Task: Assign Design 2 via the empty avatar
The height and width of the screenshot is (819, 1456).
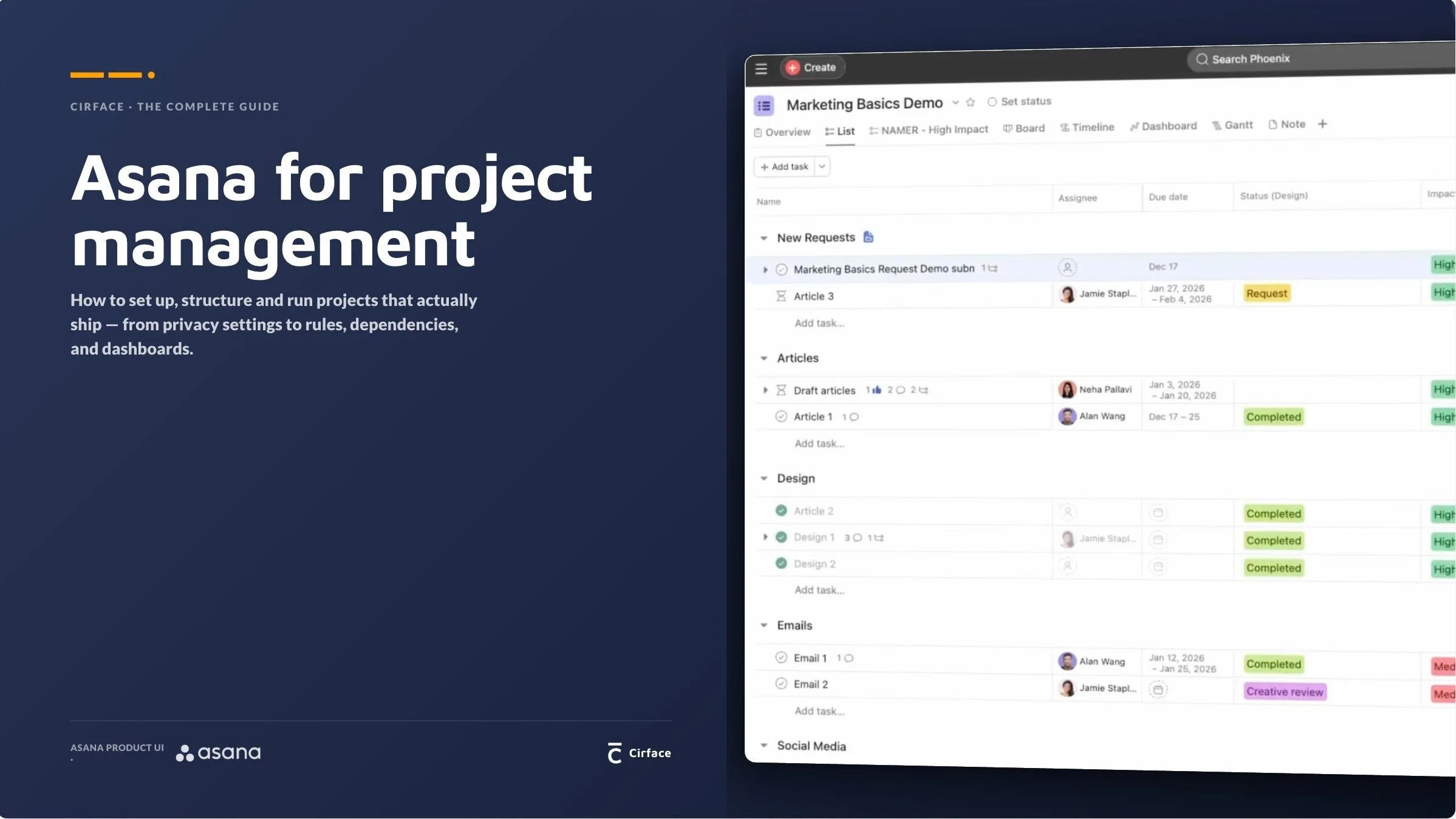Action: tap(1067, 565)
